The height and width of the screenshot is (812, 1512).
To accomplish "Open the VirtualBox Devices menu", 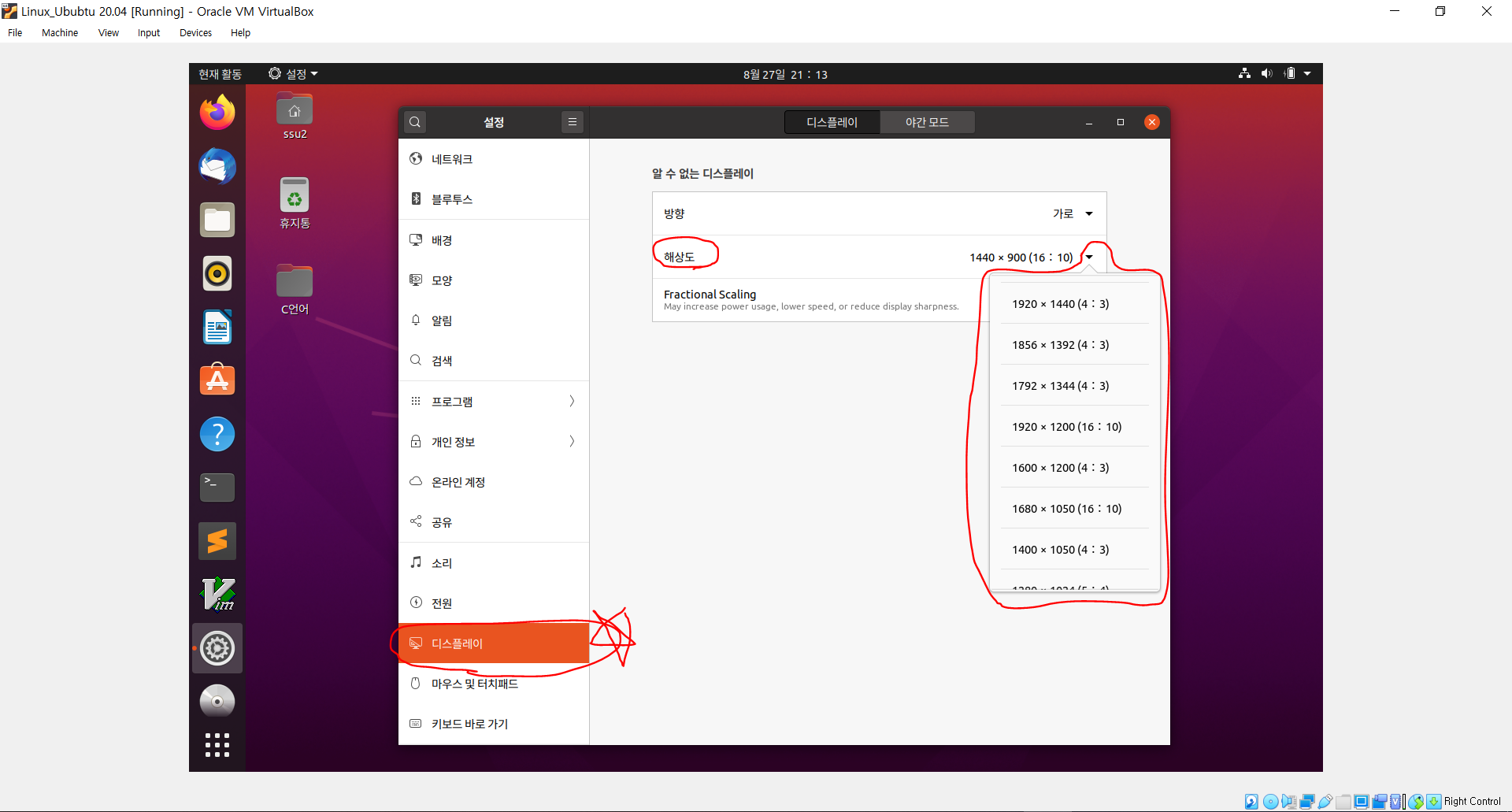I will (x=195, y=33).
